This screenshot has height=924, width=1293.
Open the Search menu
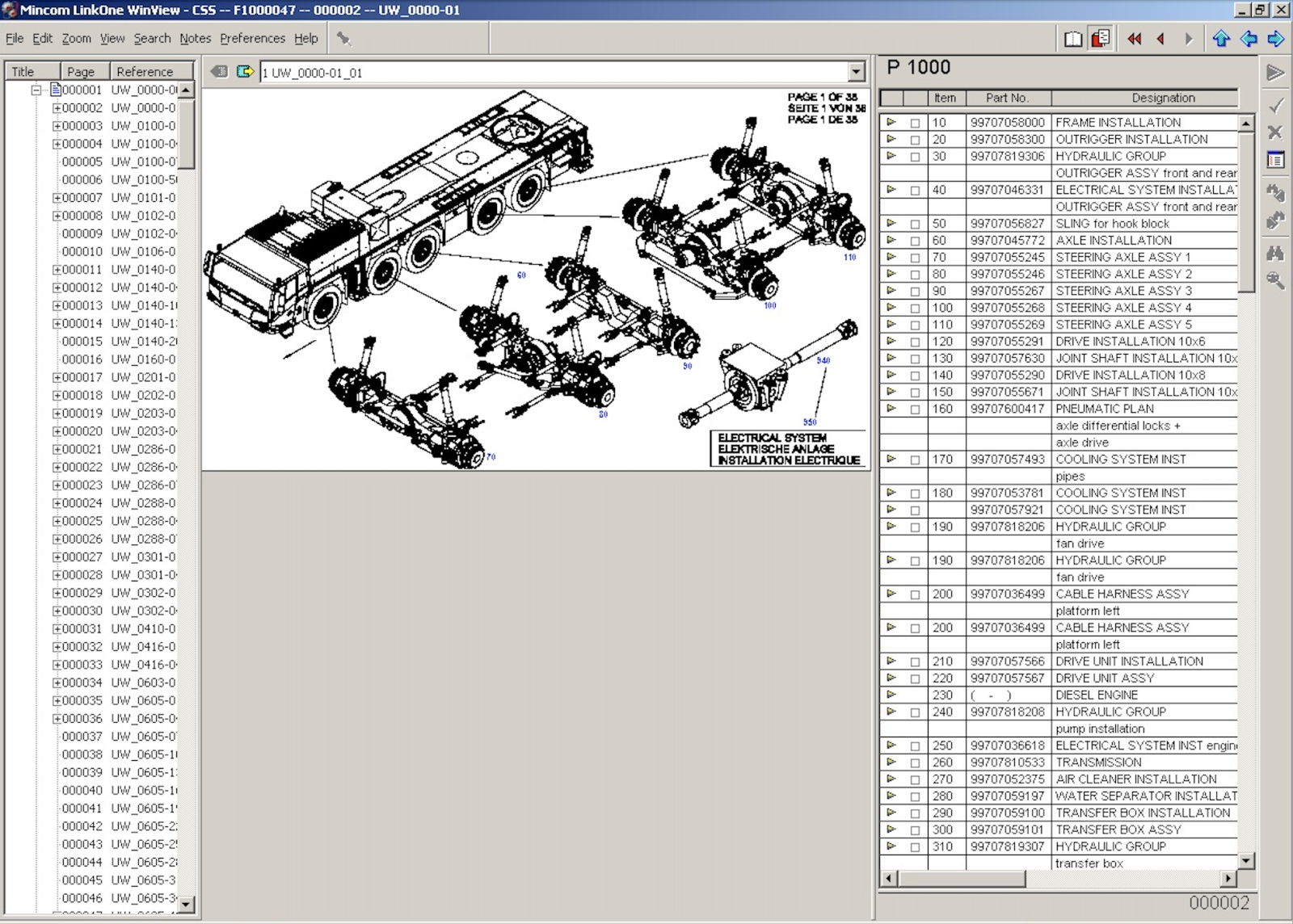point(152,38)
